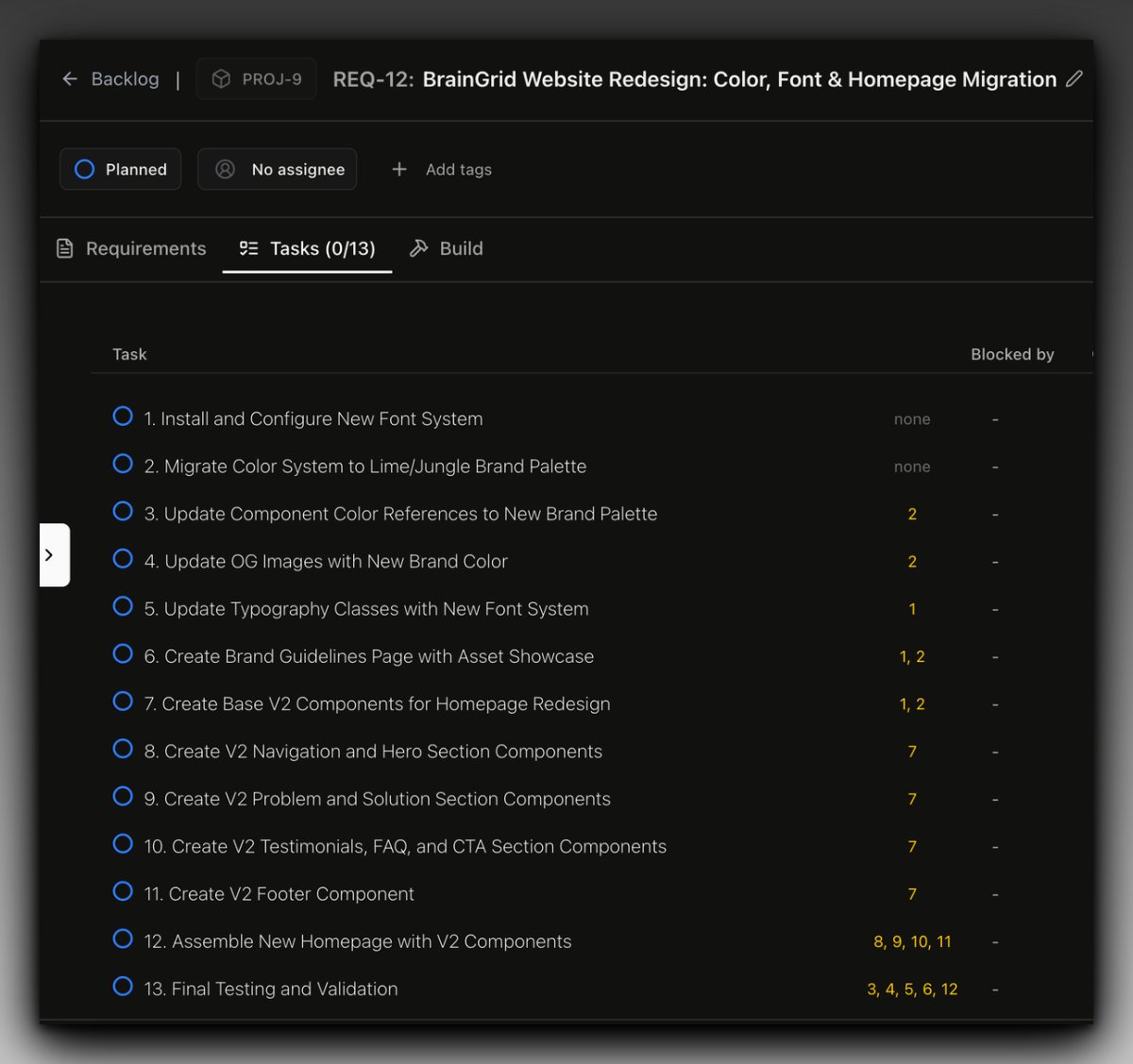Click the hammer icon beside Build
Viewport: 1133px width, 1064px height.
tap(419, 248)
